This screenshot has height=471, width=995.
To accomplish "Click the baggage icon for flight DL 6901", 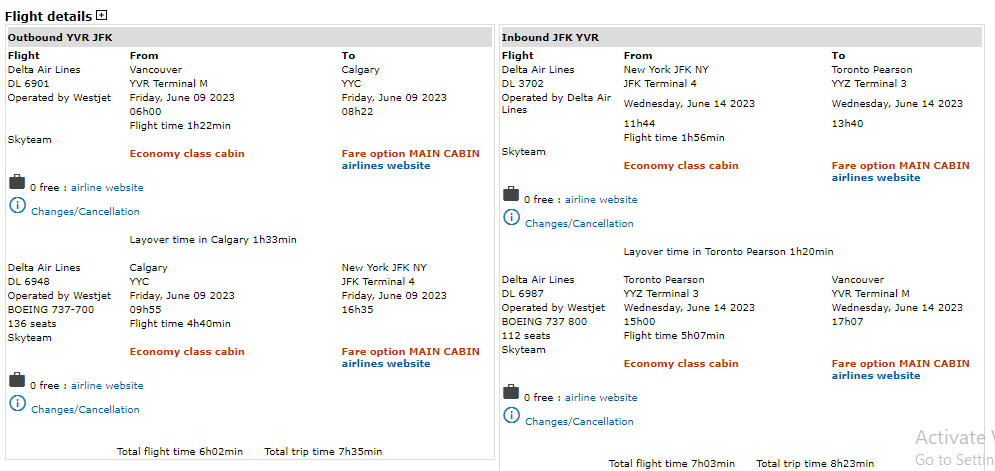I will pyautogui.click(x=16, y=182).
